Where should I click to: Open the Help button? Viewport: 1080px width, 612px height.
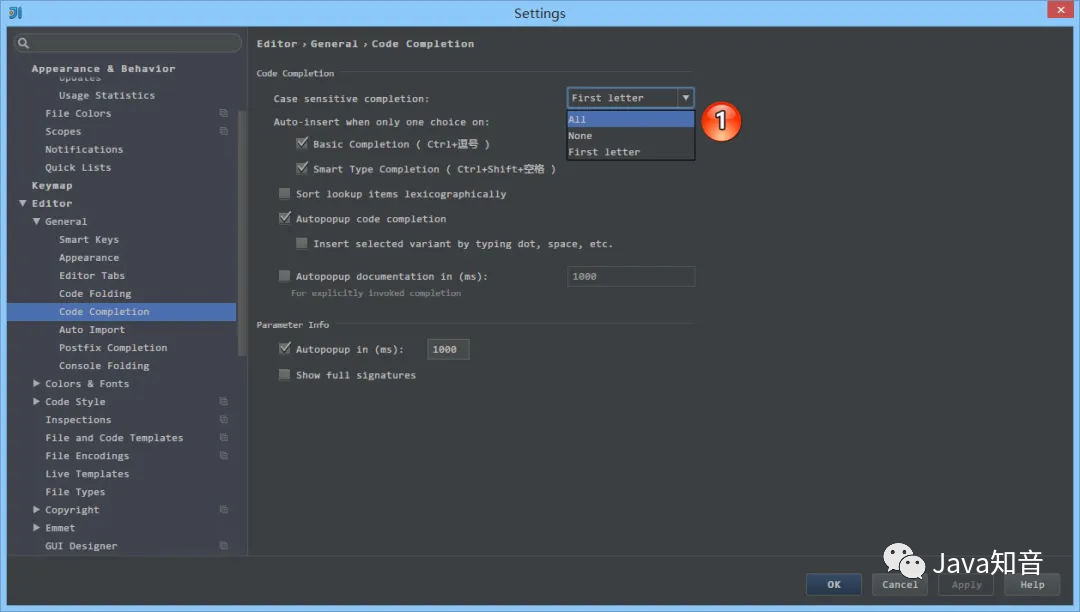[1032, 584]
